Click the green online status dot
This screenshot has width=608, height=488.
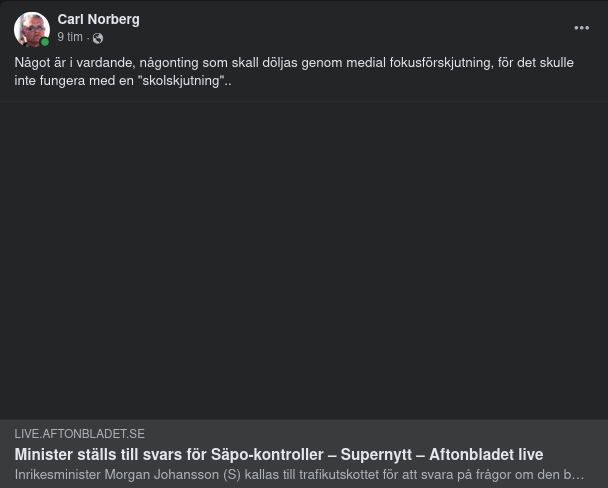tap(45, 42)
